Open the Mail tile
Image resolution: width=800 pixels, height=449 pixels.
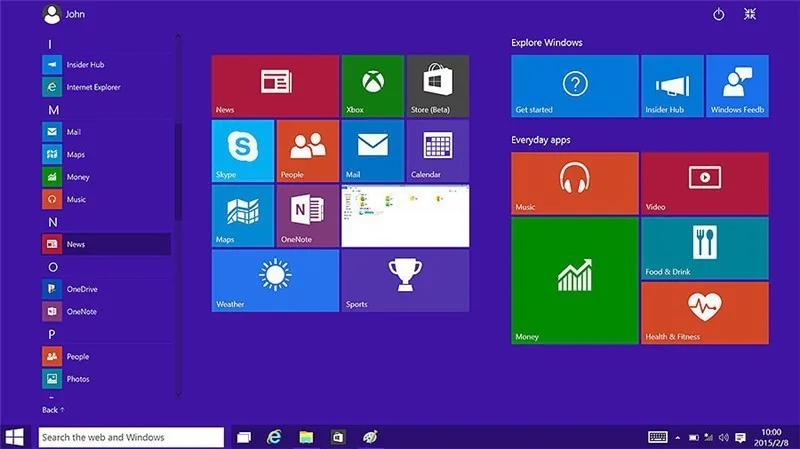coord(373,151)
